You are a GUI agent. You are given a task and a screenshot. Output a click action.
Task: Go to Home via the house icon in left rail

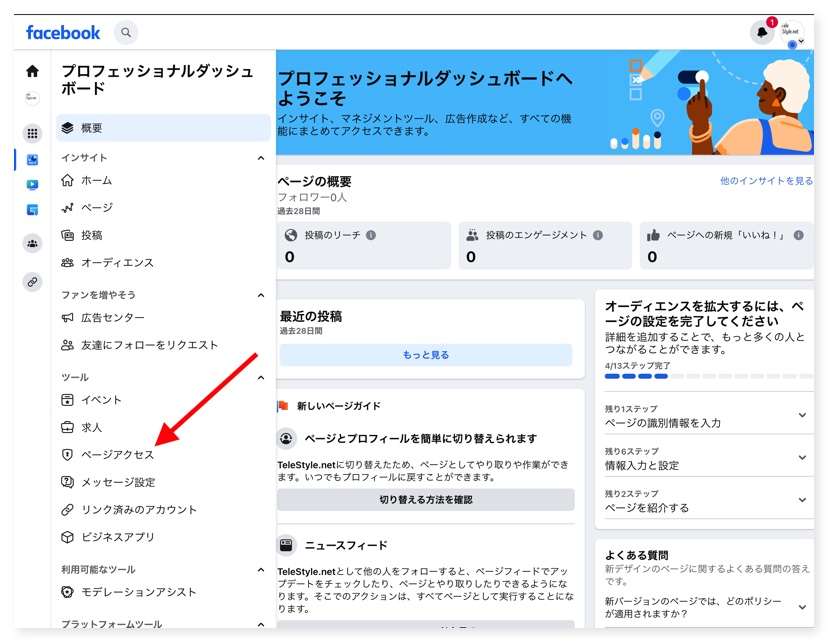32,71
